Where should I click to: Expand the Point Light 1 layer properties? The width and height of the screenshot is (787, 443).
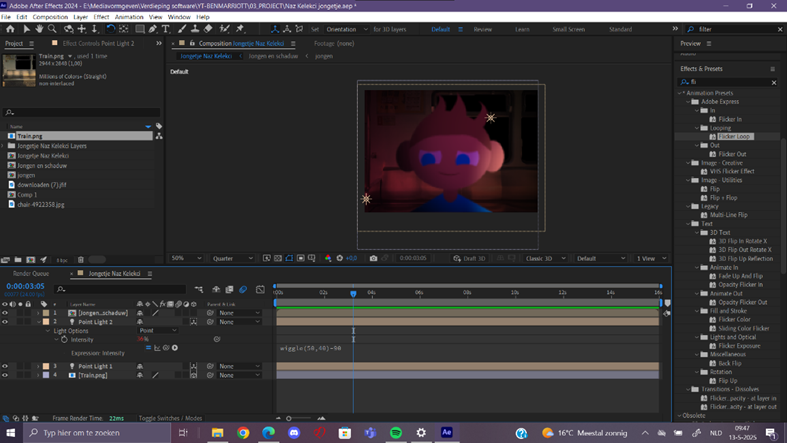(x=37, y=367)
